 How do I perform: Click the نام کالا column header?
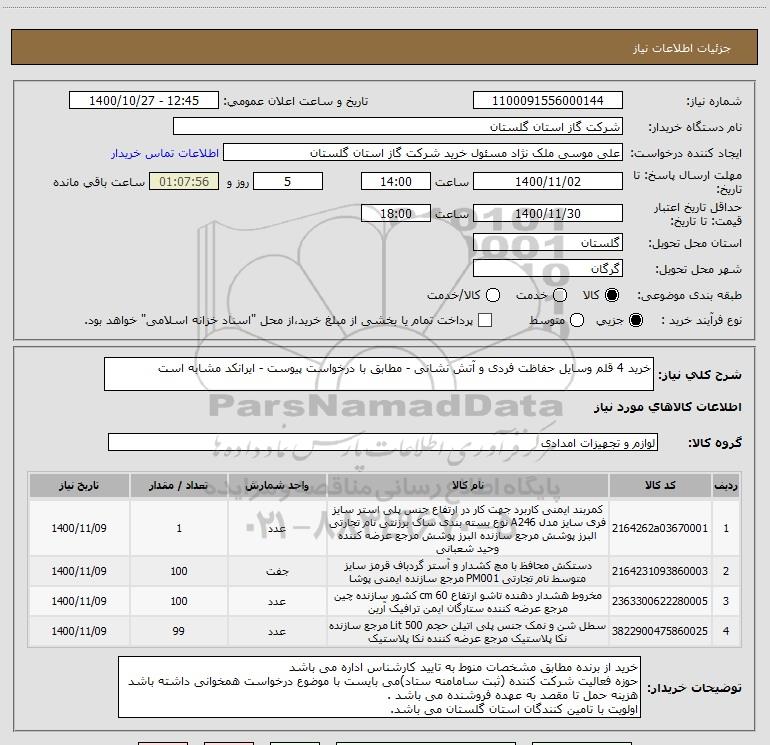tap(468, 486)
